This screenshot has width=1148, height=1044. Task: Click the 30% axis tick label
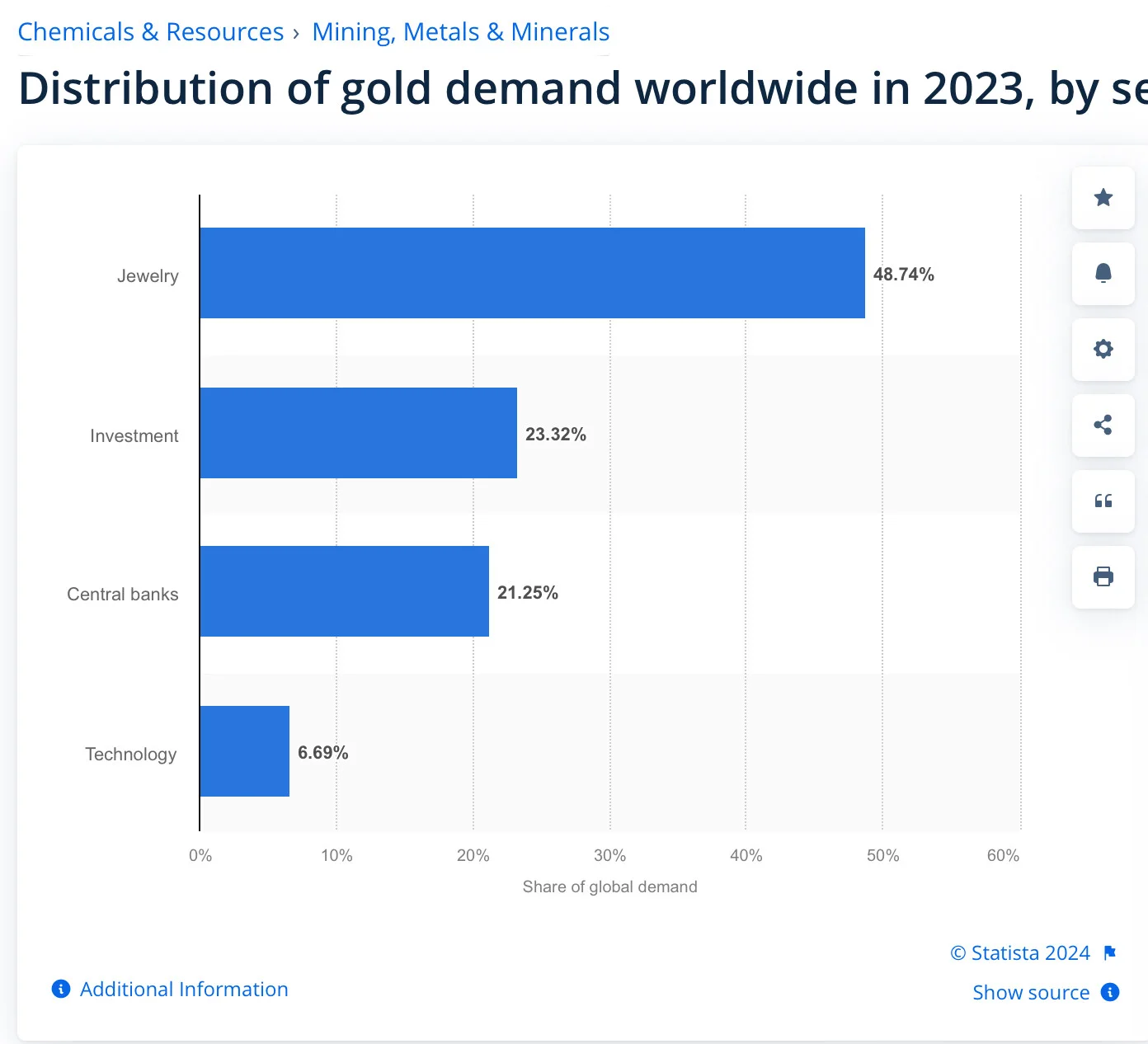(610, 856)
